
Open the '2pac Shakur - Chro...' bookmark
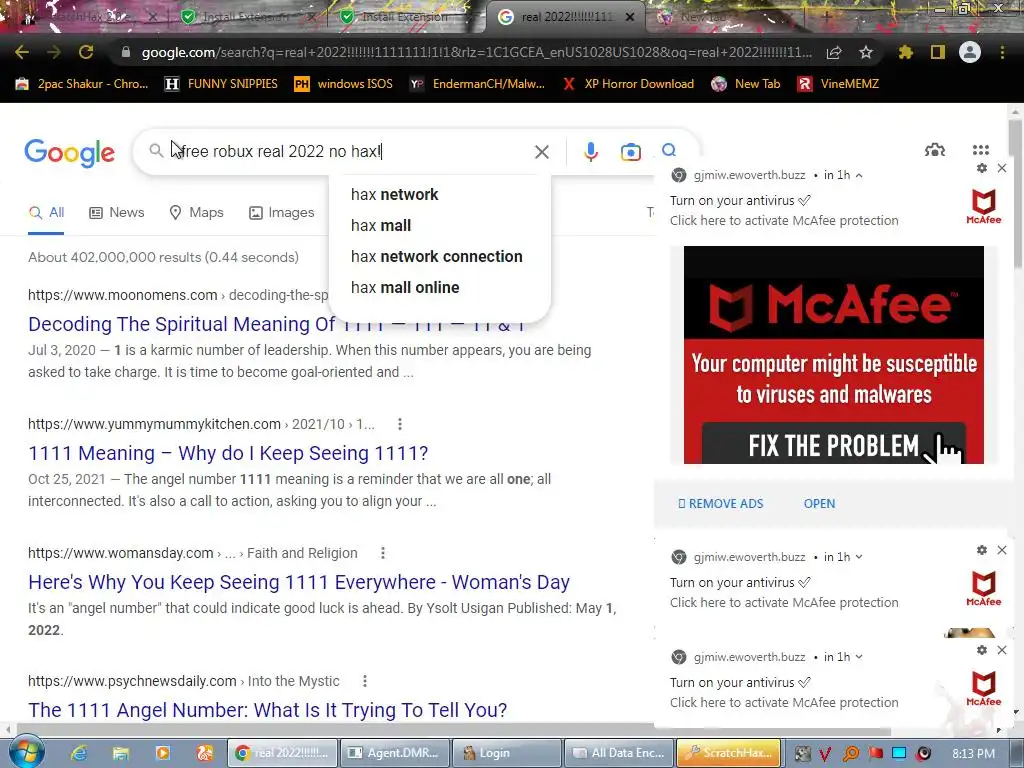82,84
